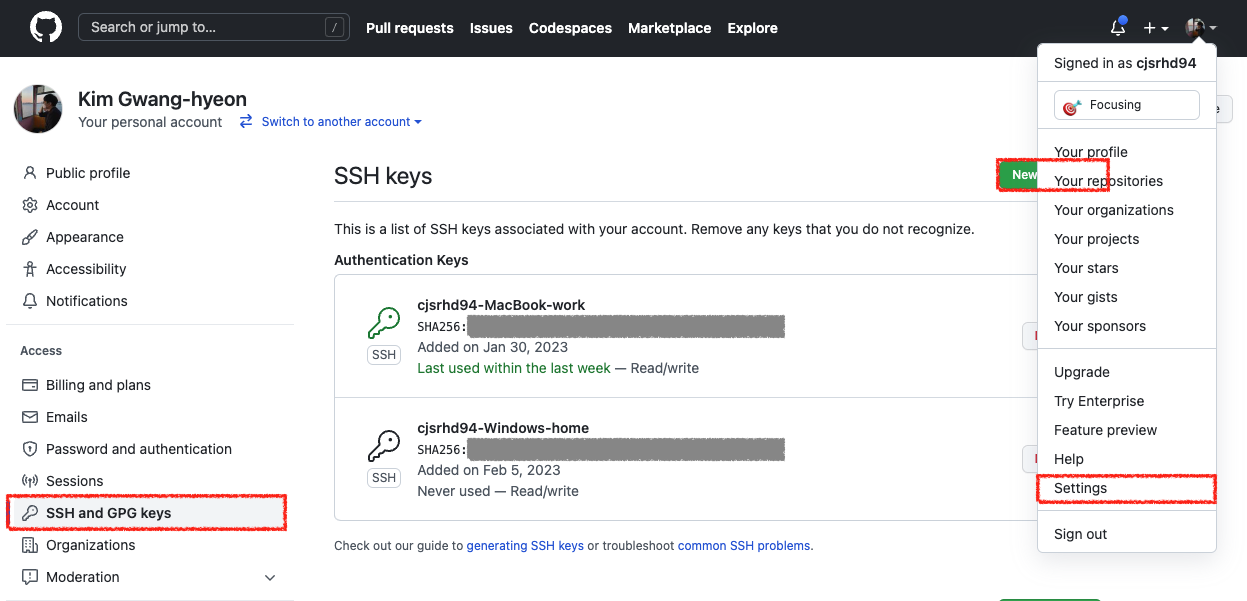
Task: Click the Appearance paintbrush icon
Action: 29,237
